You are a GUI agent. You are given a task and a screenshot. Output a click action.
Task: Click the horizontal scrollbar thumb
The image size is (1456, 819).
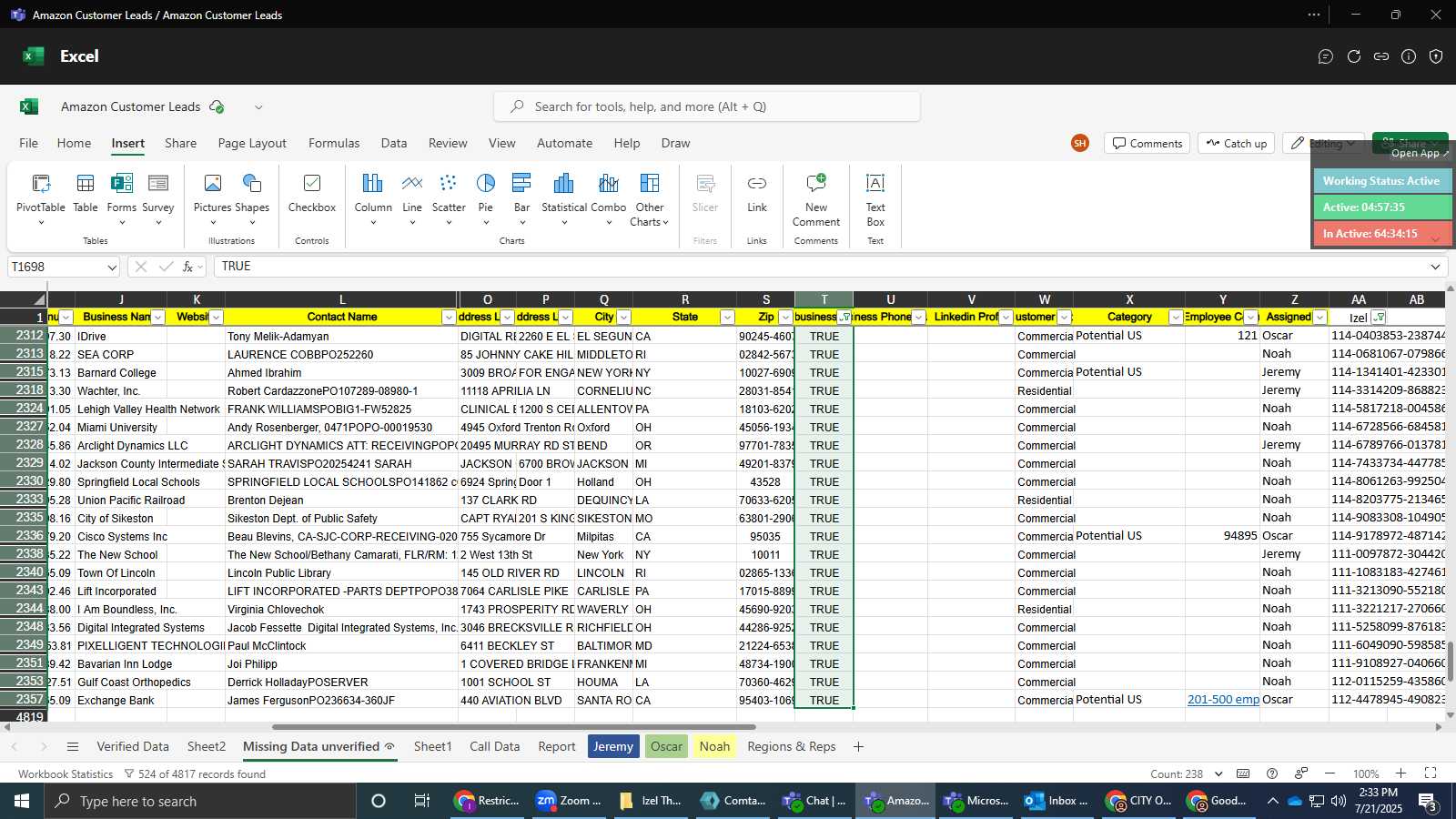coord(513,727)
